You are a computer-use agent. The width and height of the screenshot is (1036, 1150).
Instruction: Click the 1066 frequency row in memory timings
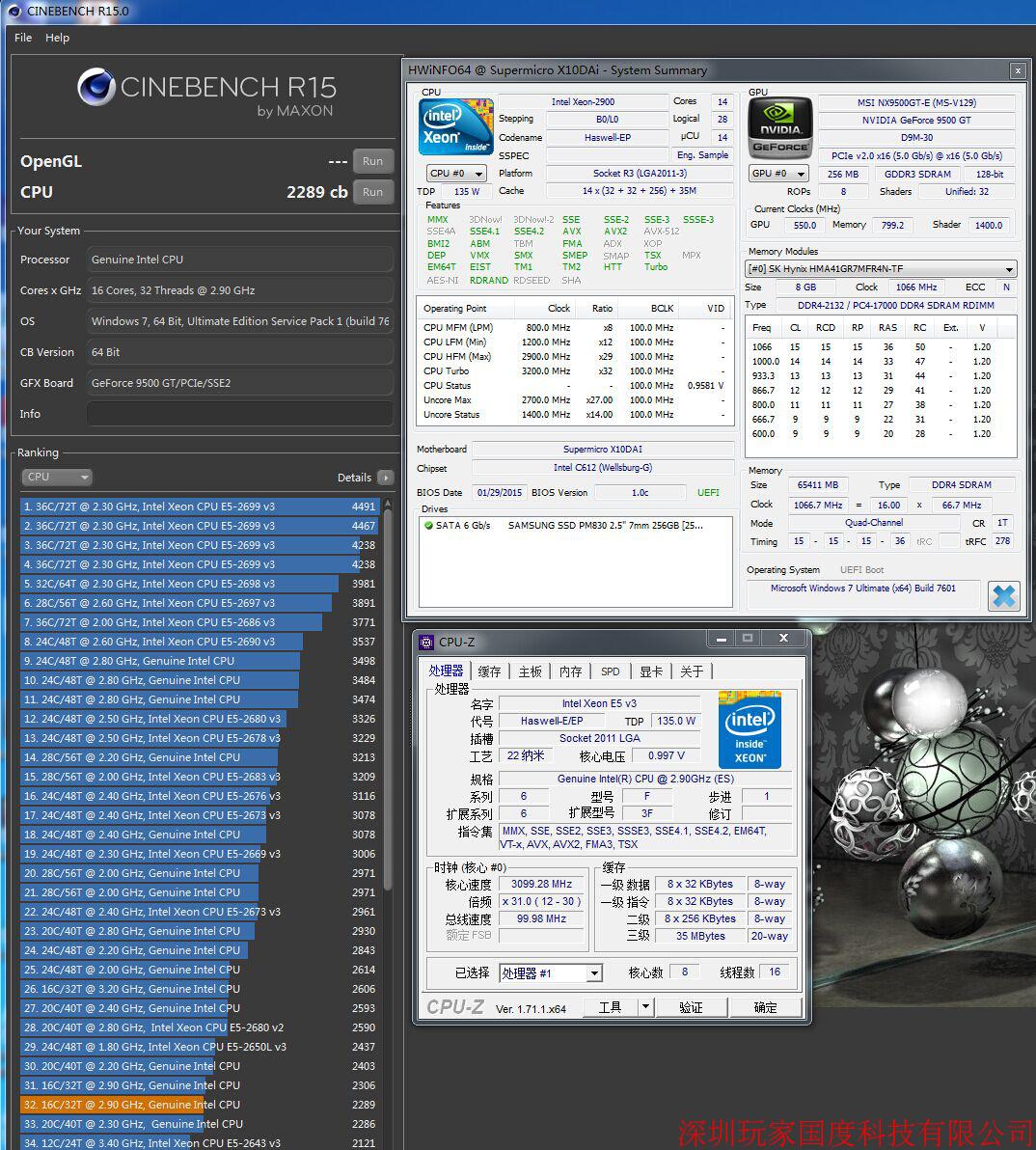click(881, 347)
